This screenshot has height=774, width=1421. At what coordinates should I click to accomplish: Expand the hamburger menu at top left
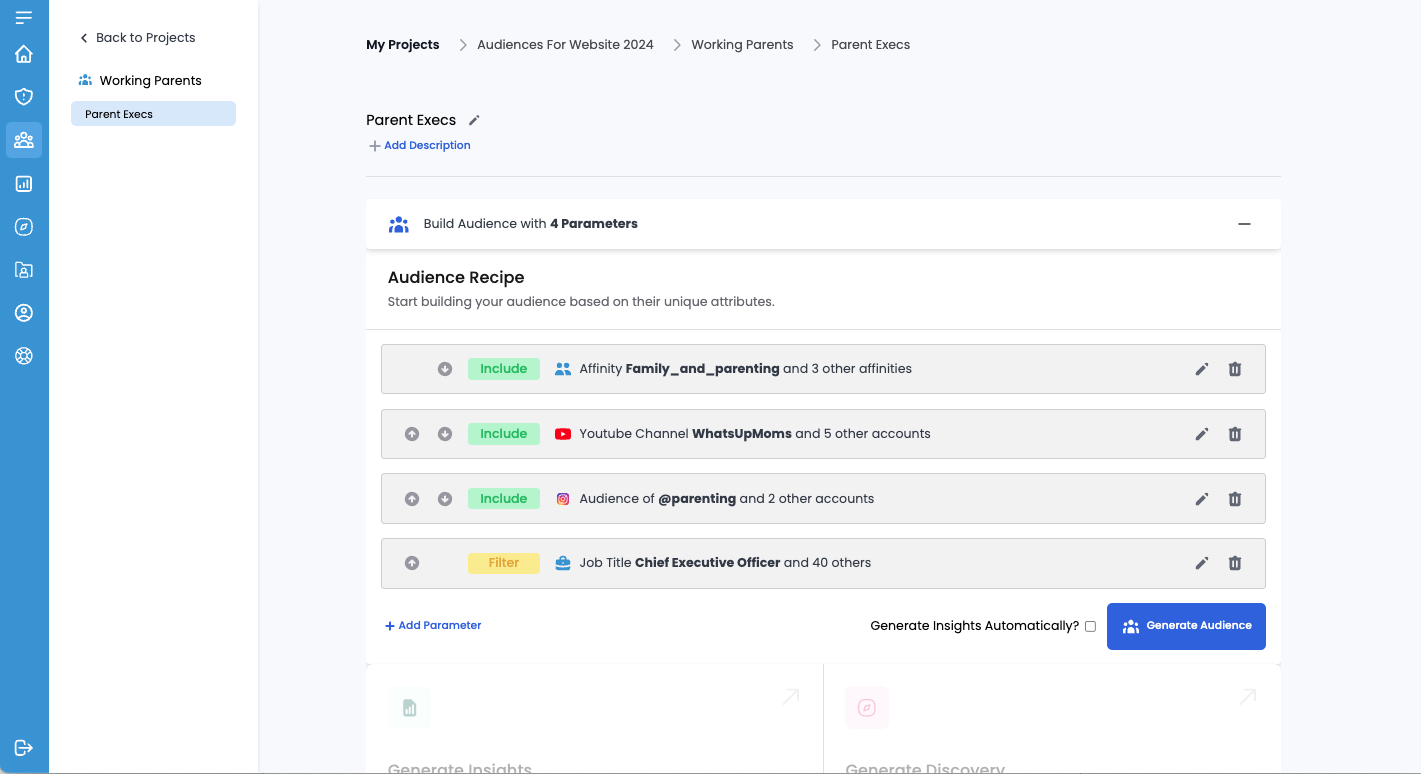pos(24,17)
